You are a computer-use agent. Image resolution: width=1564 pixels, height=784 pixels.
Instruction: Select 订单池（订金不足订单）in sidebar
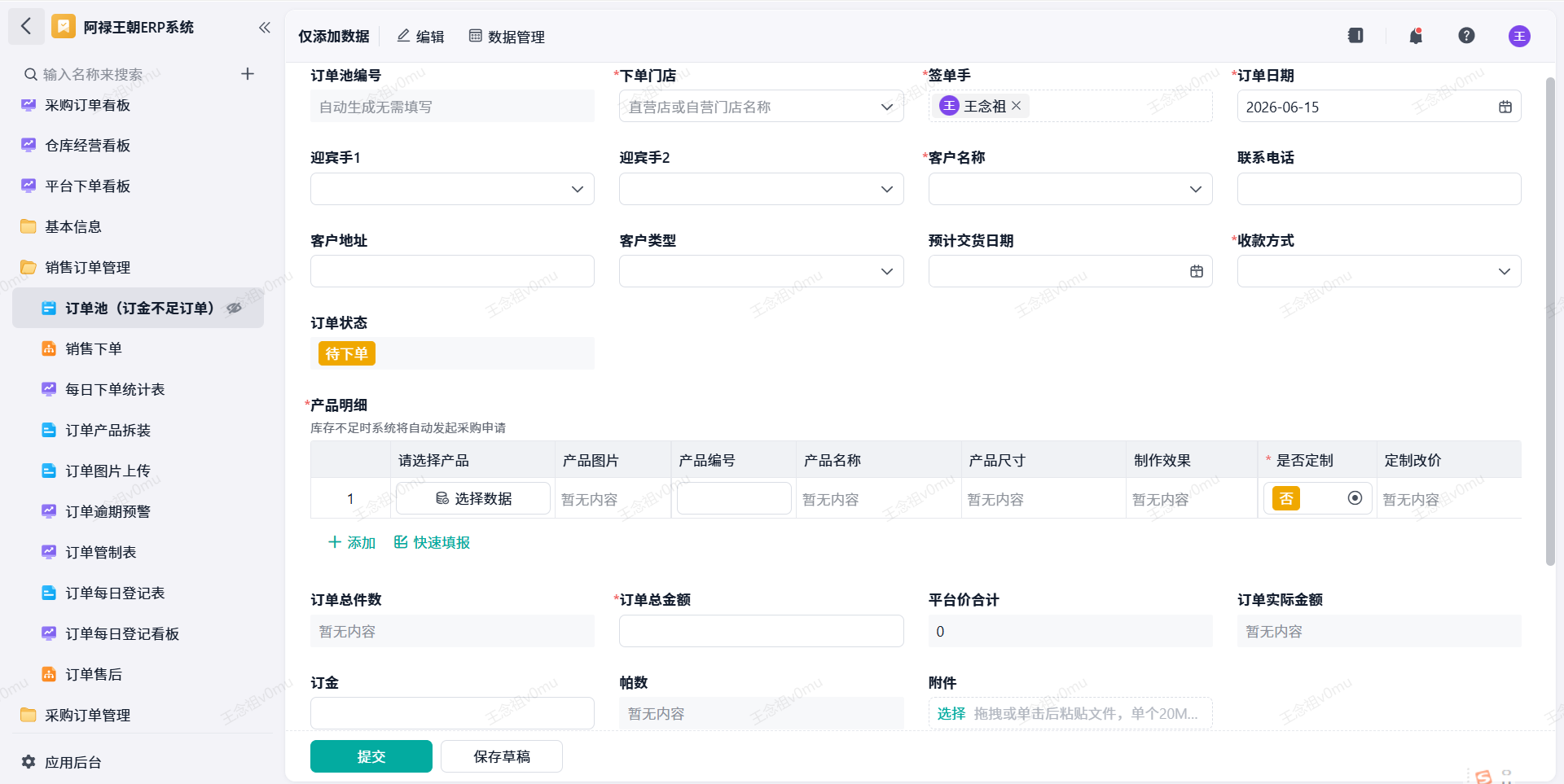point(138,308)
